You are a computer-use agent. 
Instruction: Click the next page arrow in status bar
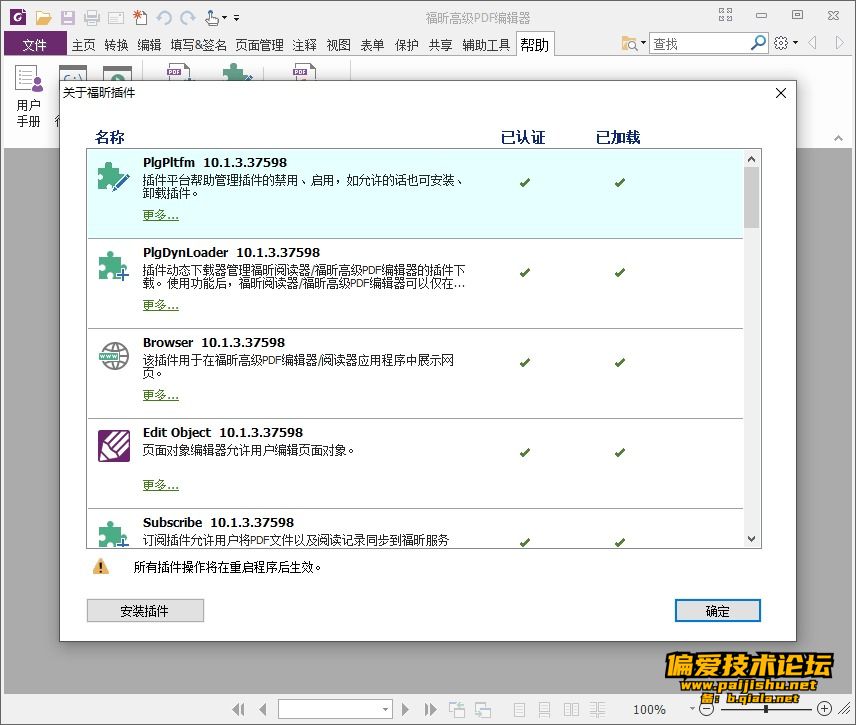pos(405,709)
